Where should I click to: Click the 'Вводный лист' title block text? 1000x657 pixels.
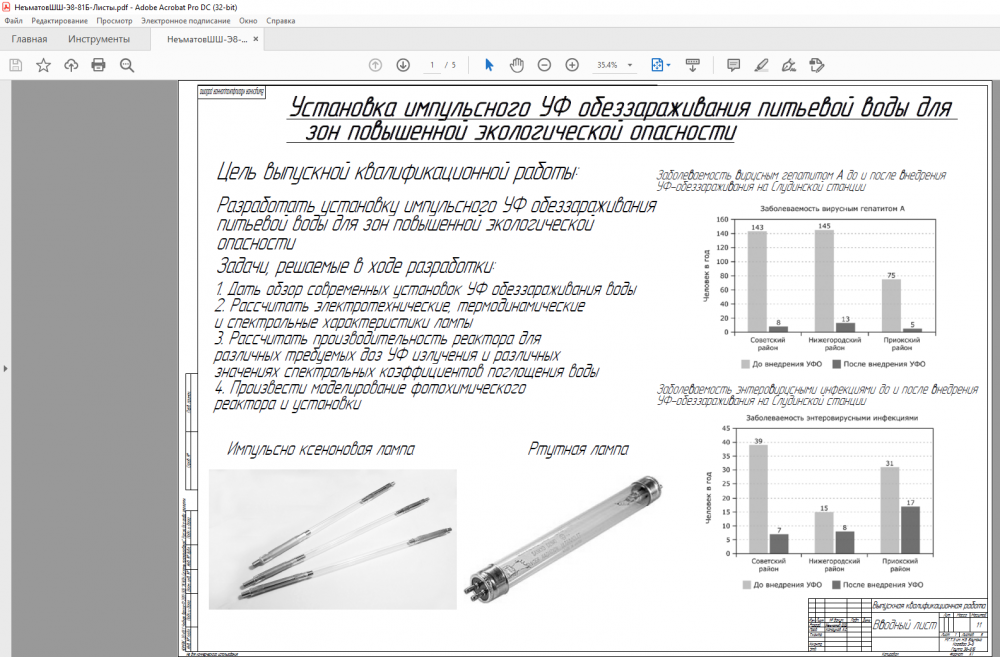pyautogui.click(x=904, y=625)
